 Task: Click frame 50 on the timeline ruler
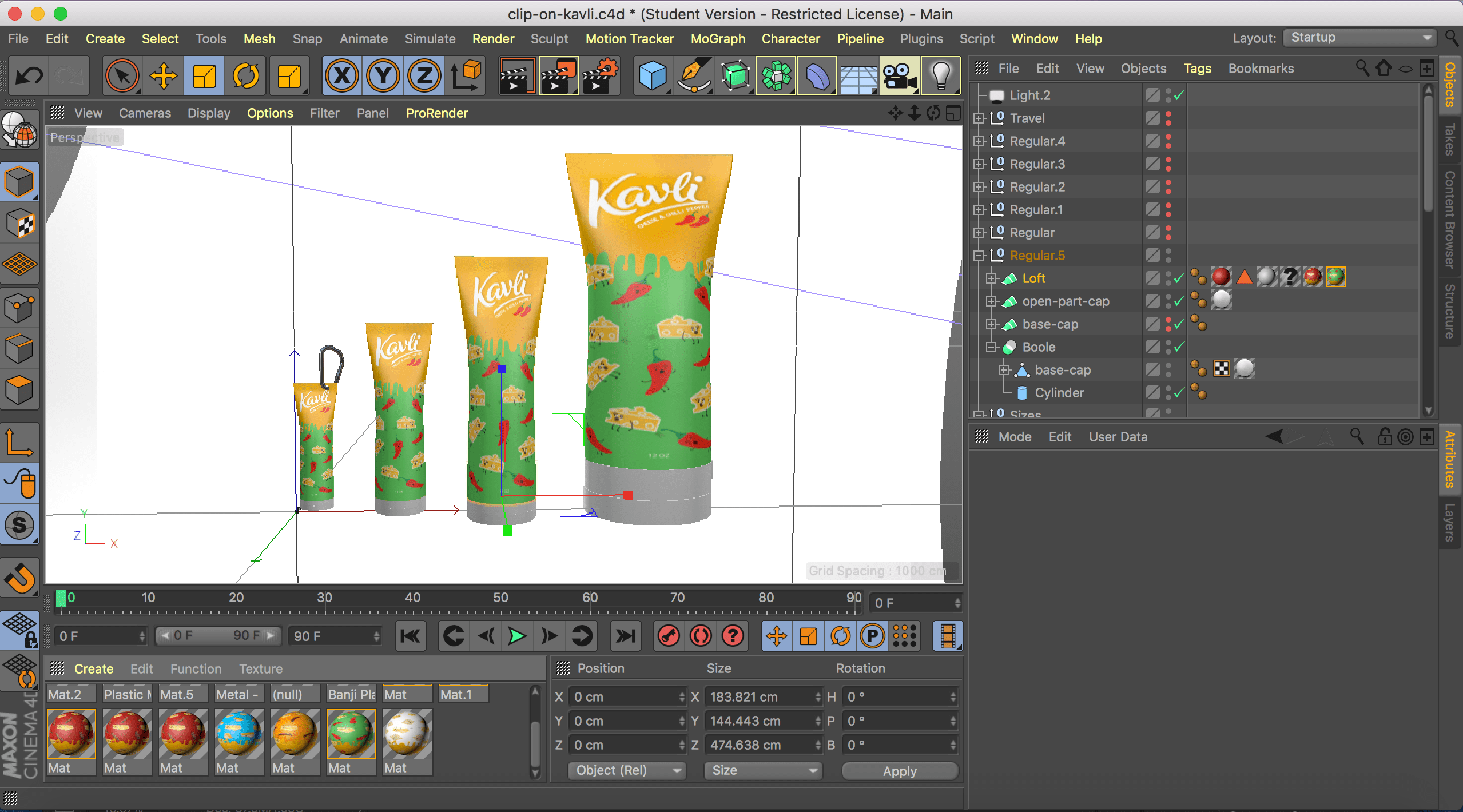point(500,598)
